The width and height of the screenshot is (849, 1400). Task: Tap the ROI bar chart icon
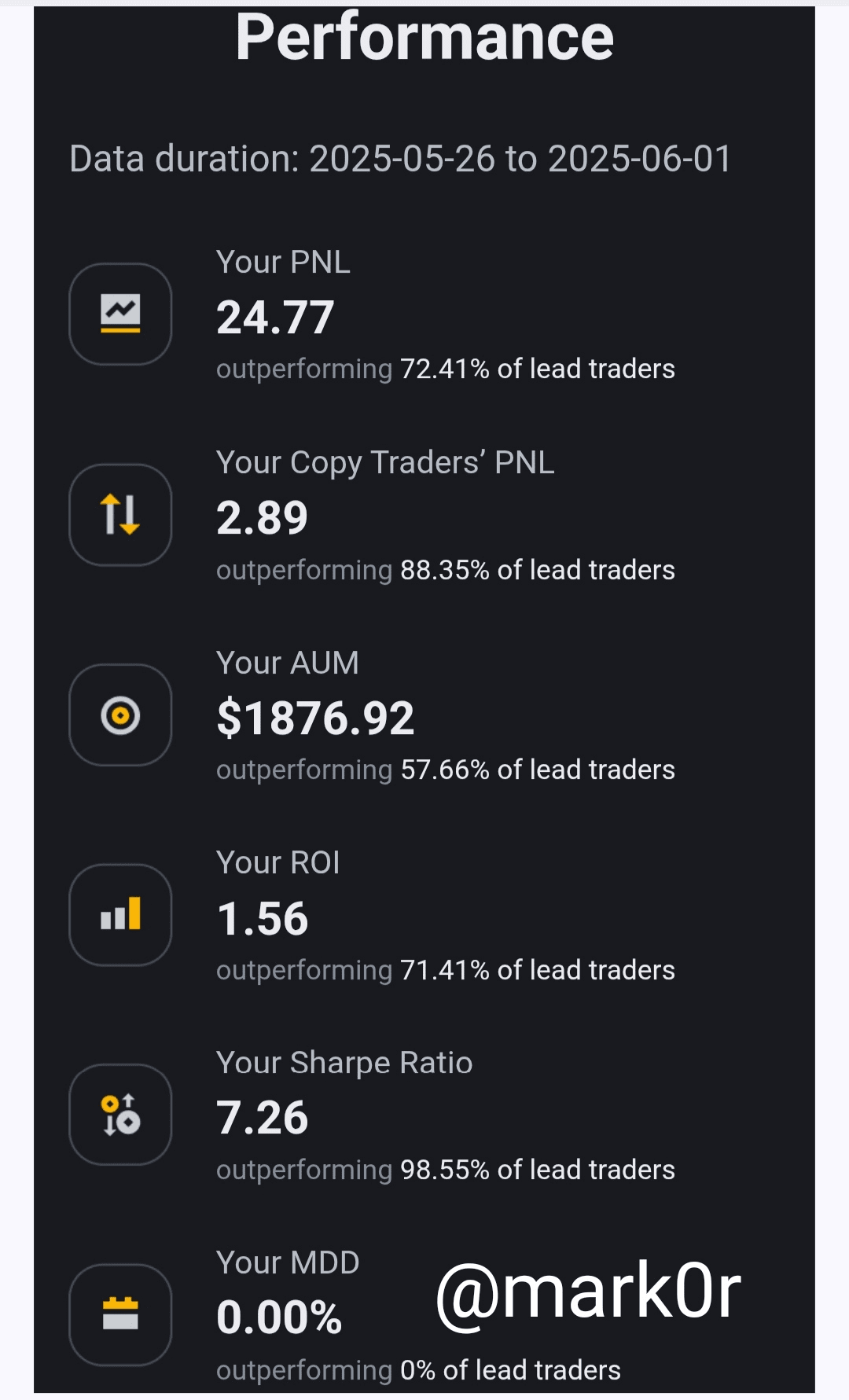click(x=120, y=914)
